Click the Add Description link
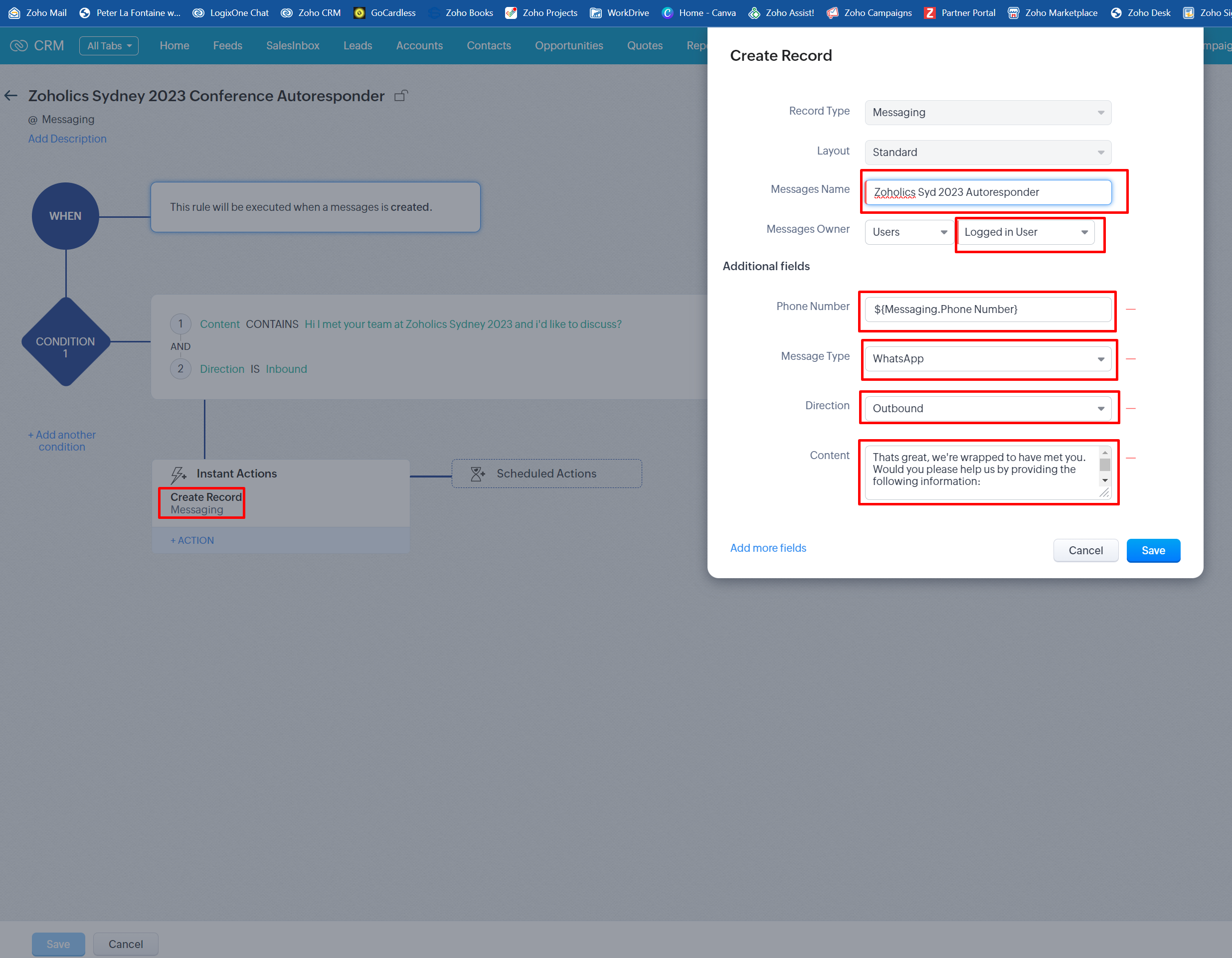The image size is (1232, 958). pyautogui.click(x=67, y=139)
